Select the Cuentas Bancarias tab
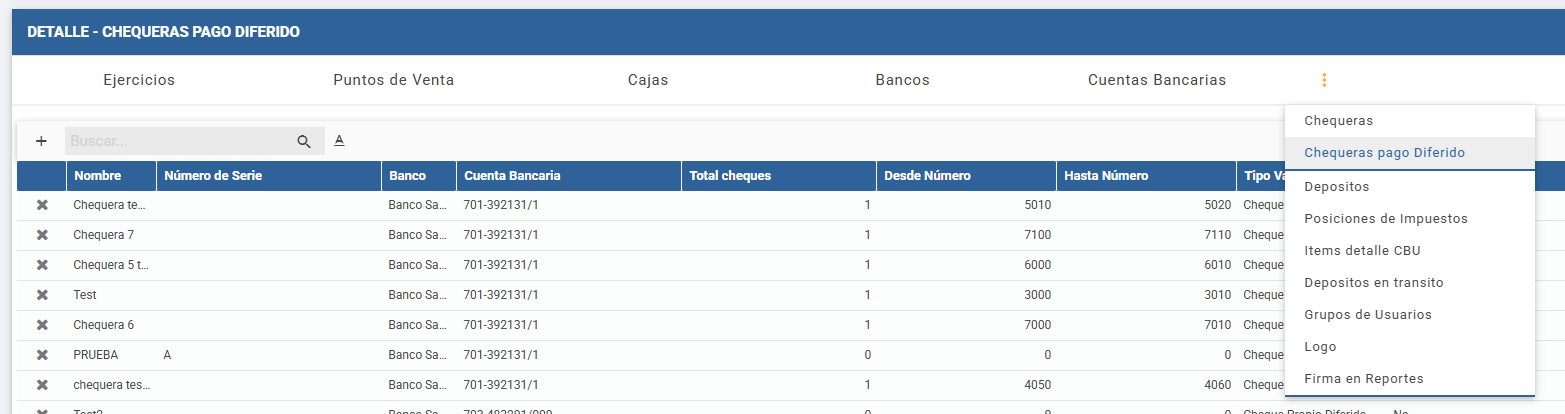 (x=1156, y=80)
